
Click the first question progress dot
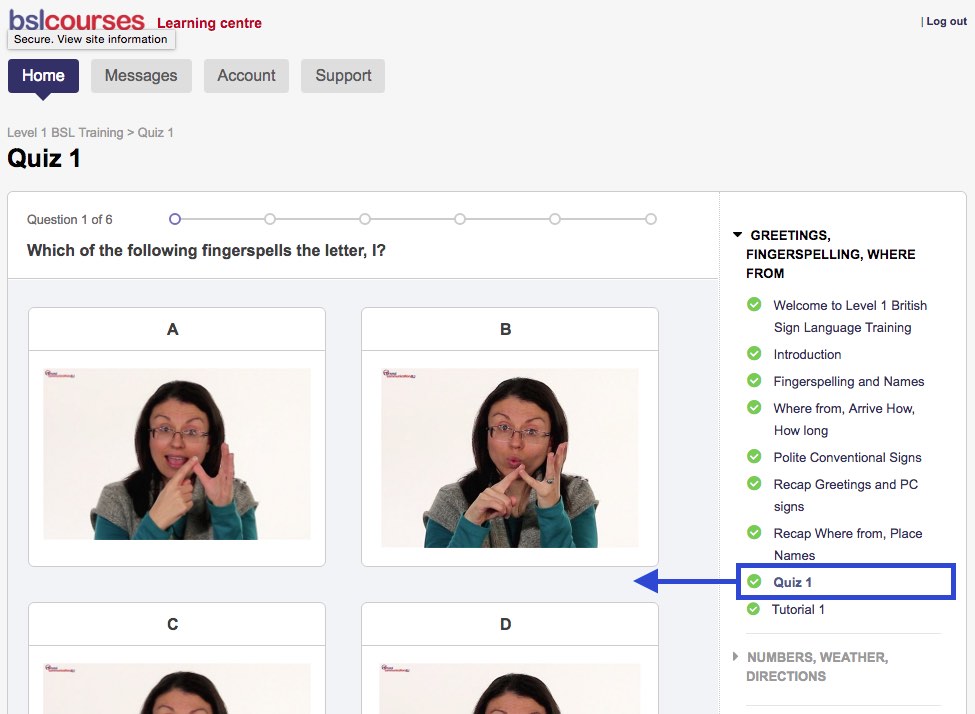pyautogui.click(x=175, y=218)
